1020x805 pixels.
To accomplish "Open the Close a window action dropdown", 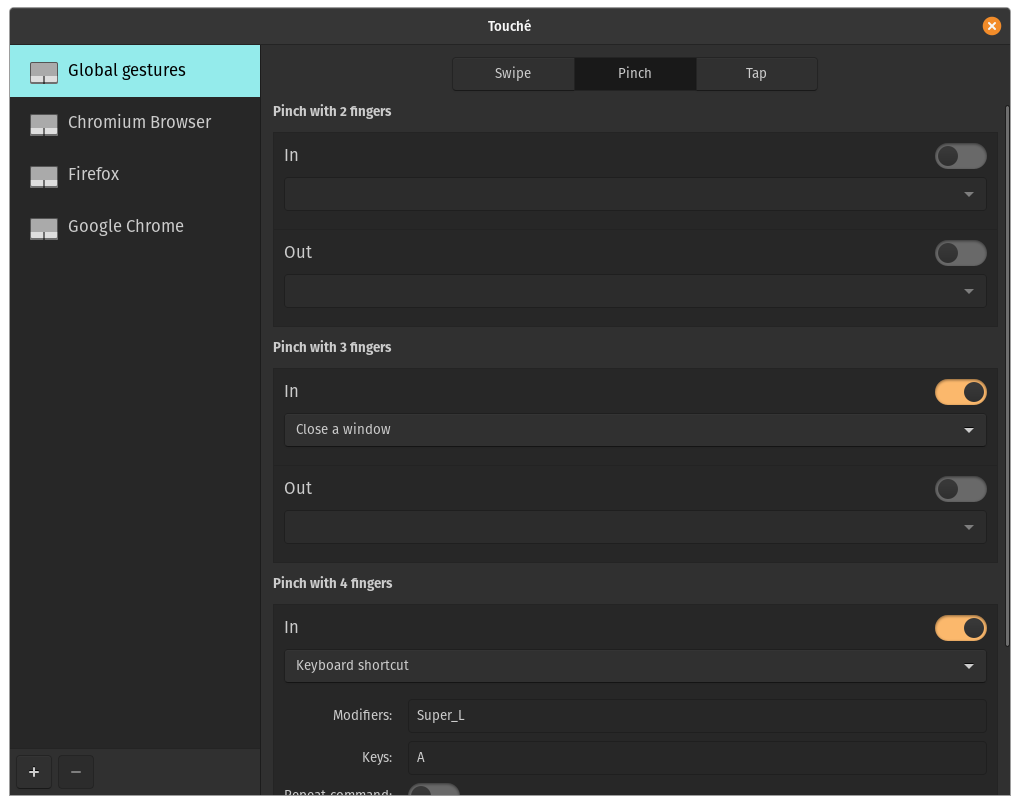I will (635, 430).
